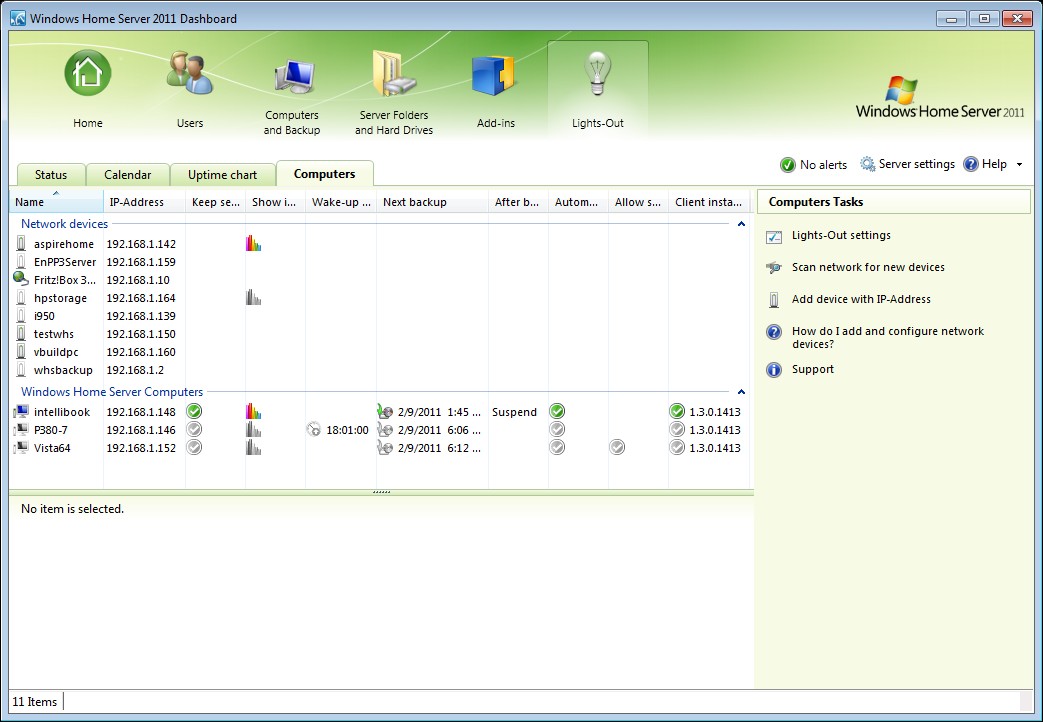Image resolution: width=1043 pixels, height=722 pixels.
Task: Collapse the Network devices group
Action: click(741, 224)
